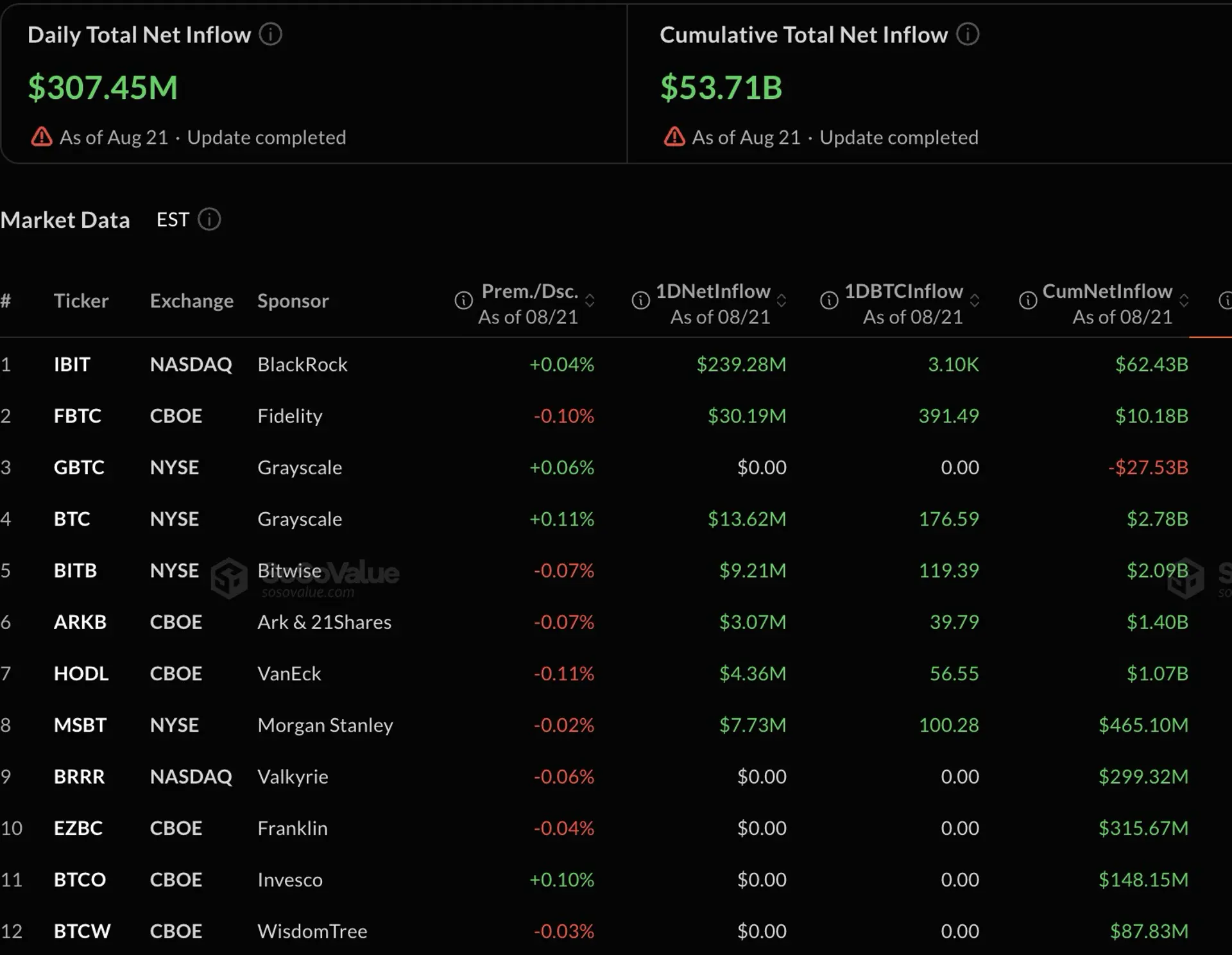This screenshot has width=1232, height=955.
Task: Click the +0.11% premium value
Action: pyautogui.click(x=561, y=519)
